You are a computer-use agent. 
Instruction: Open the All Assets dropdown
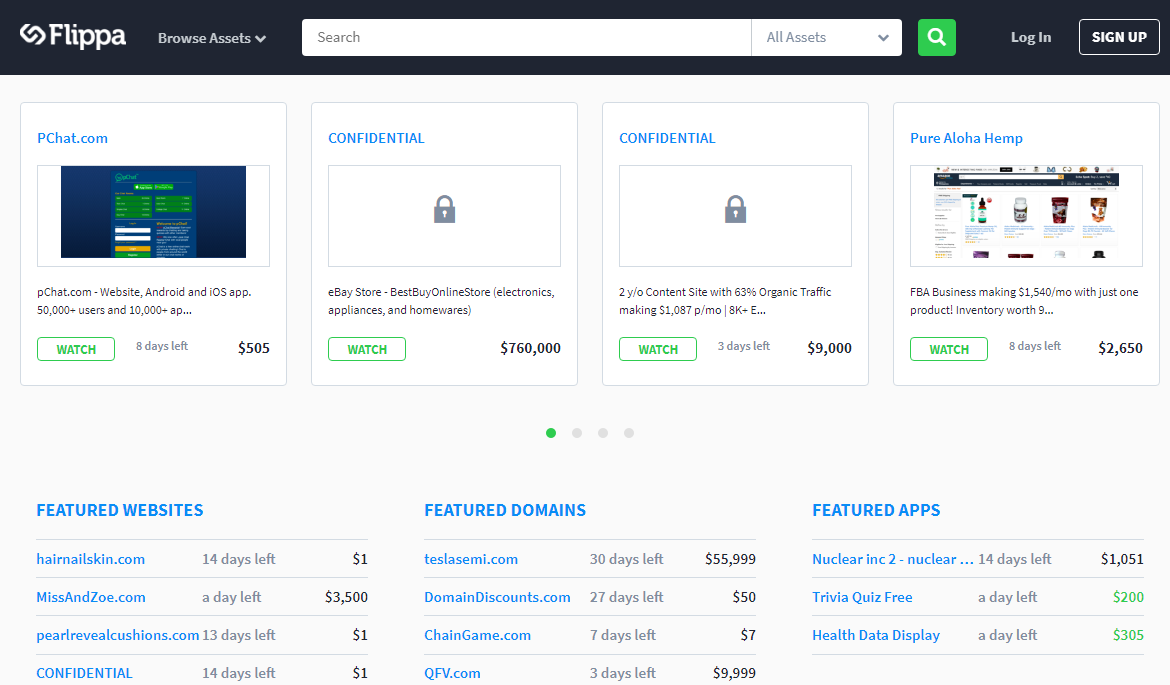tap(827, 37)
